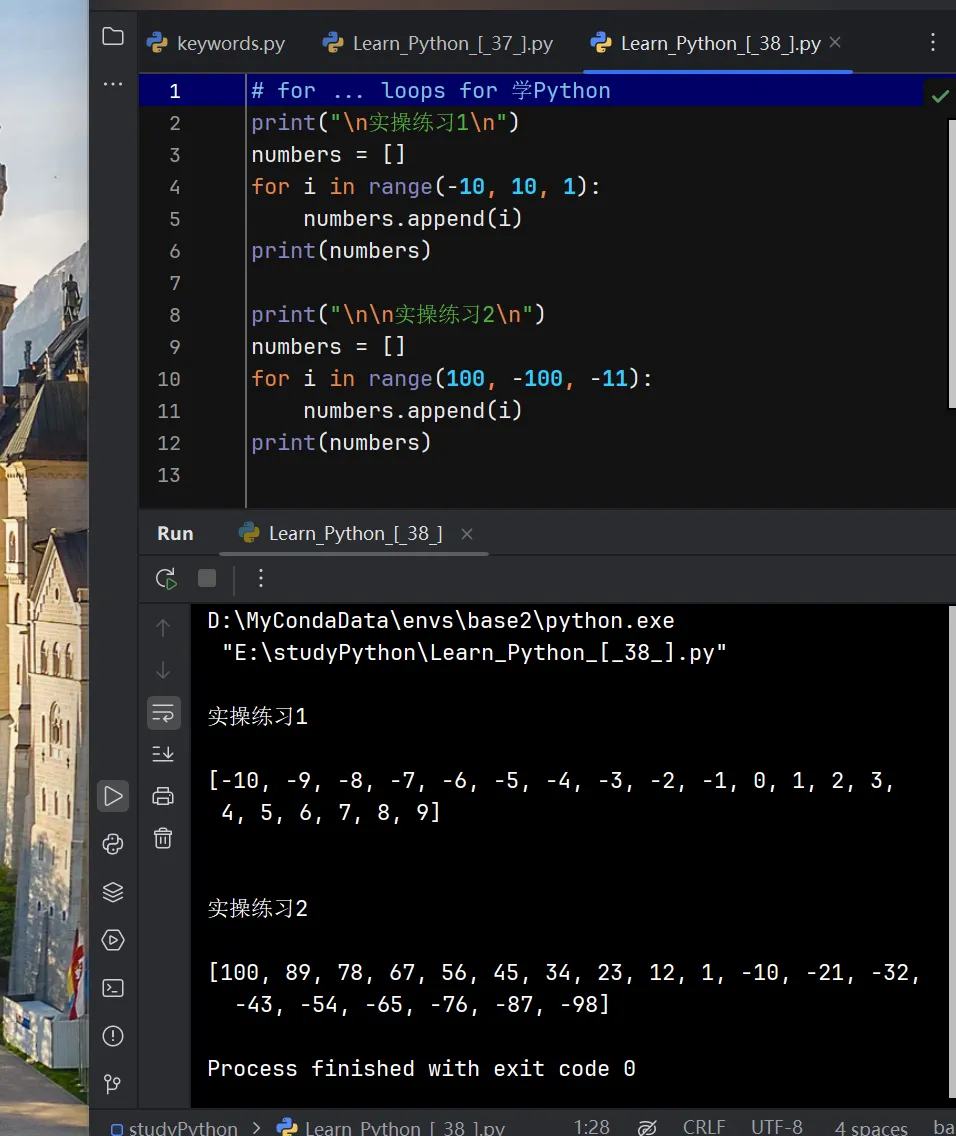Place cursor on 'print(numbers)' line 6
Viewport: 956px width, 1136px height.
pos(341,251)
